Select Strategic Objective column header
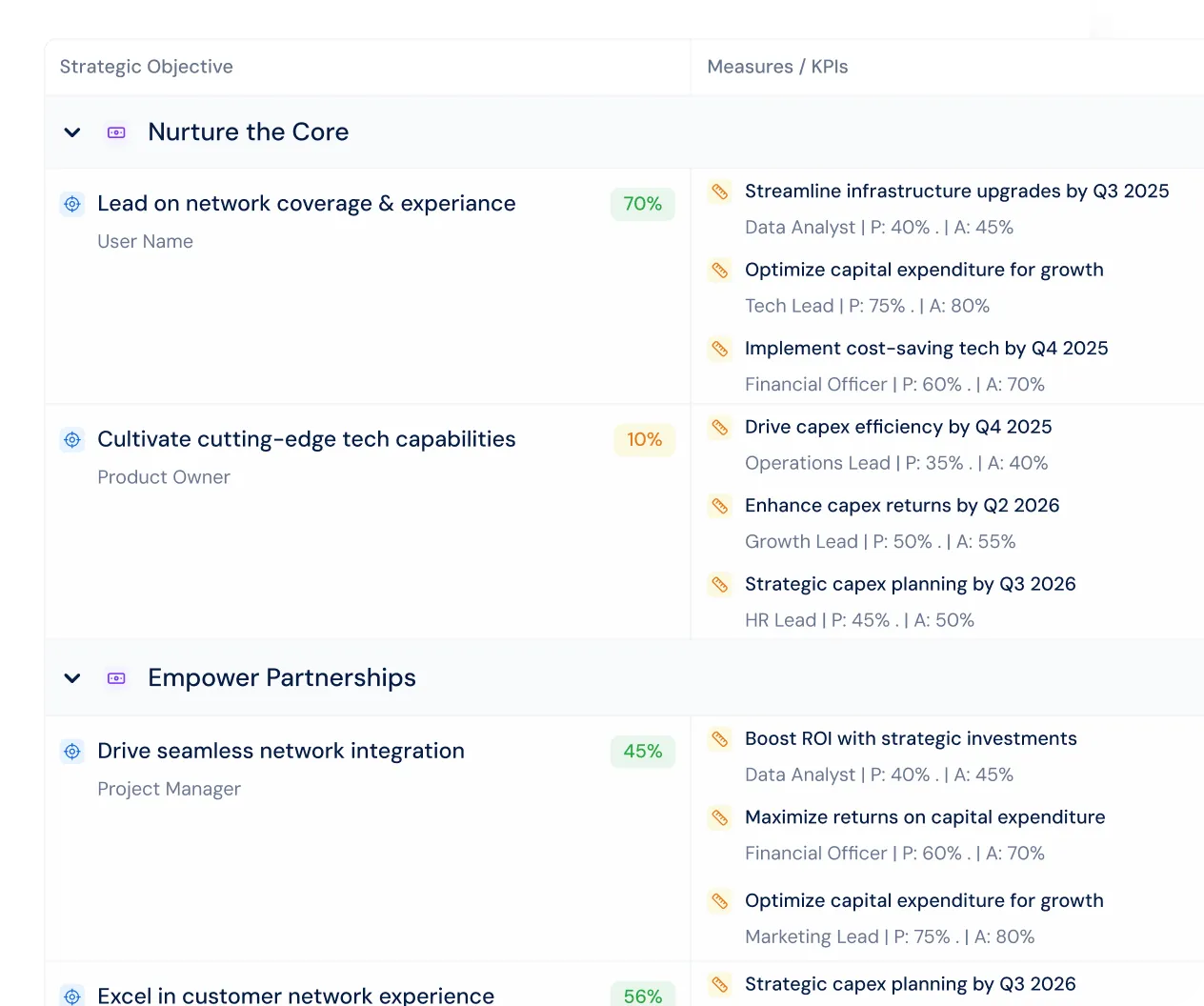The image size is (1204, 1006). click(147, 67)
